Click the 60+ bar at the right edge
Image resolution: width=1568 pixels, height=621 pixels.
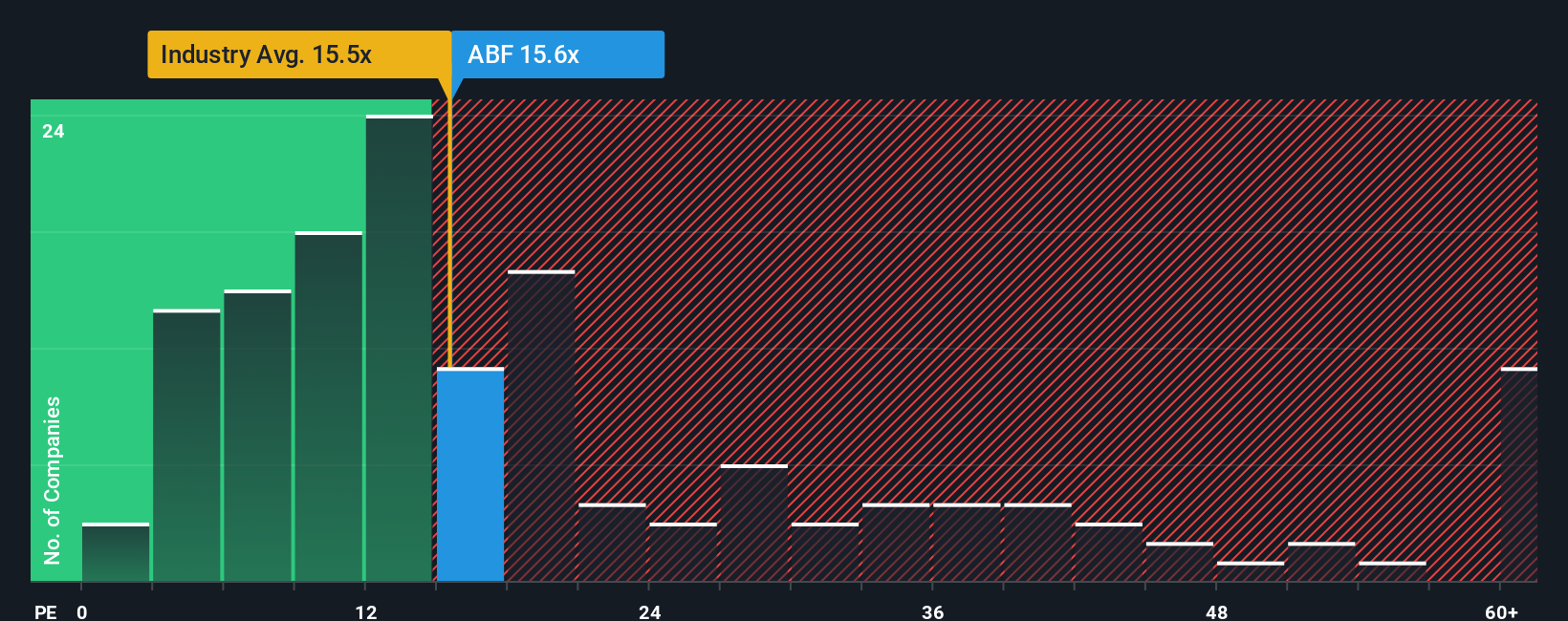click(x=1519, y=475)
